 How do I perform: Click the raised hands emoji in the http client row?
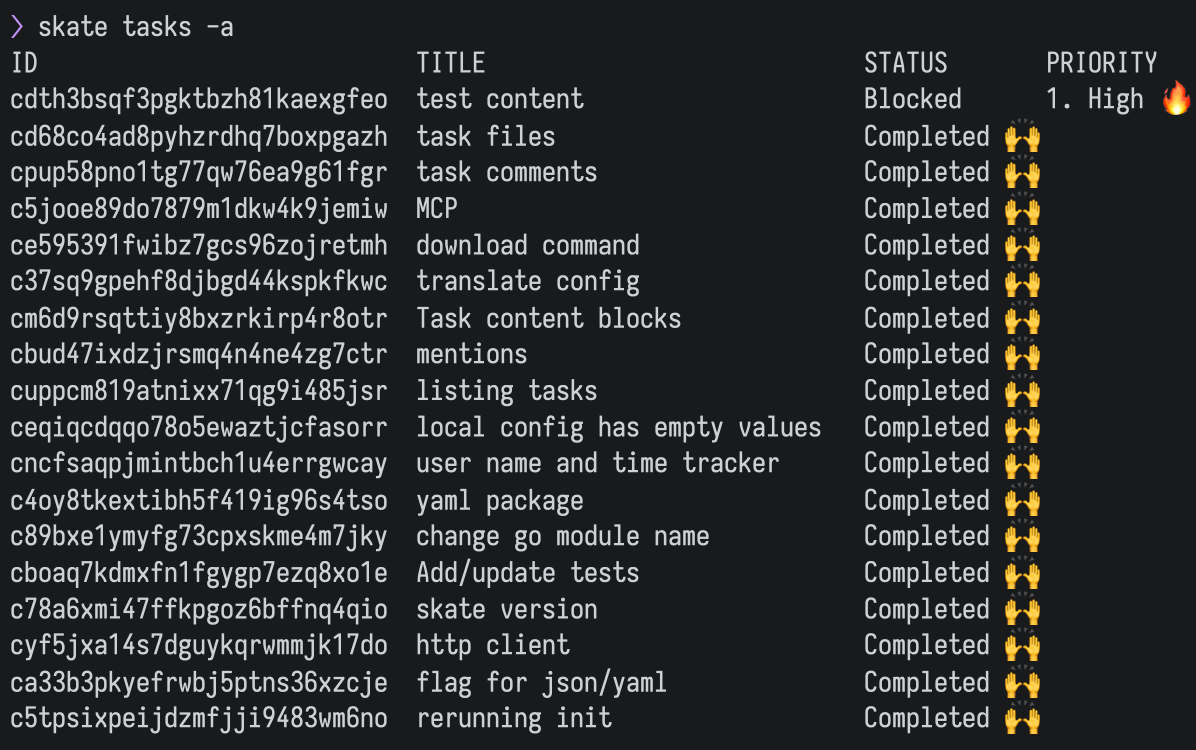pyautogui.click(x=1022, y=645)
